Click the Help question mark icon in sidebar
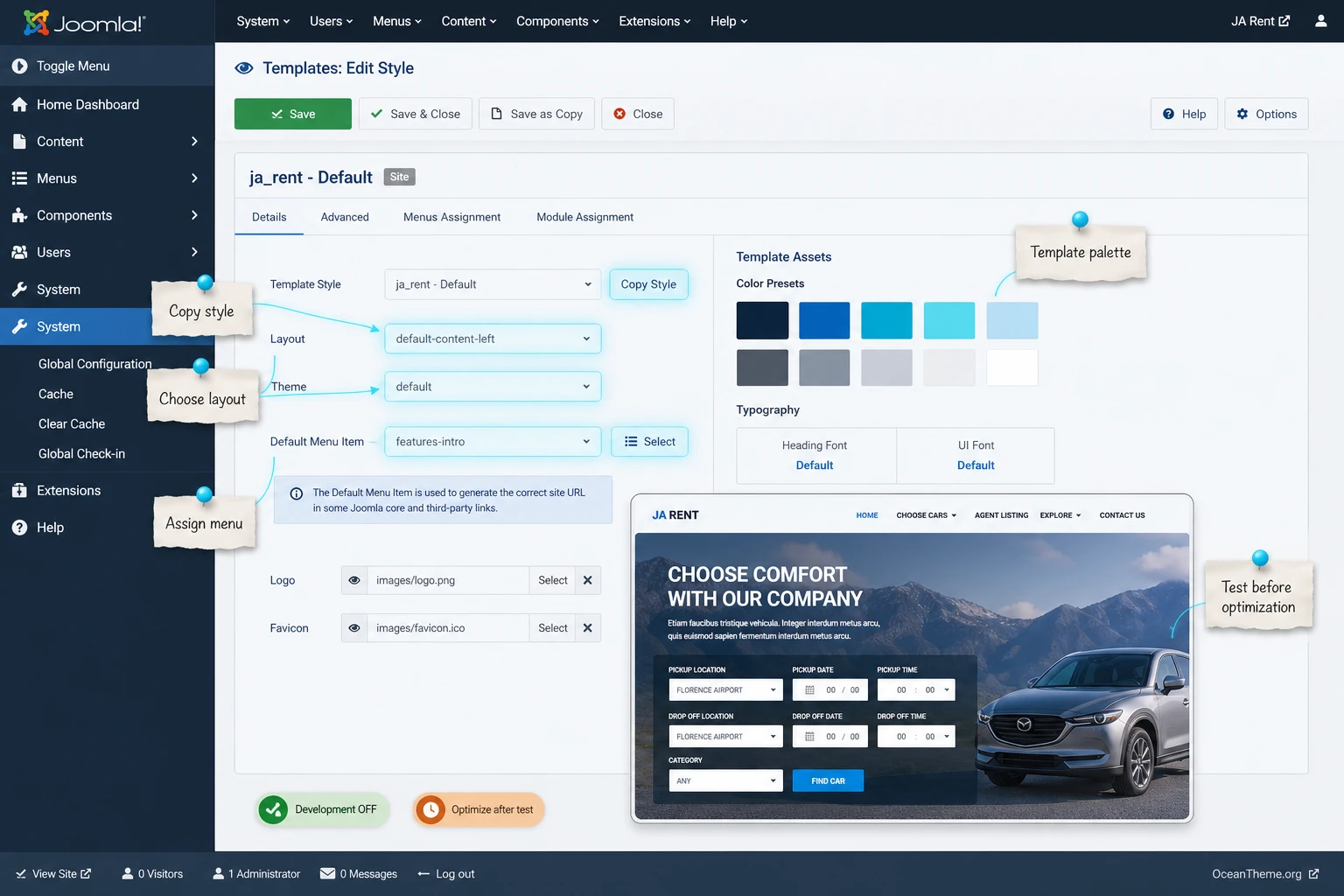 19,528
